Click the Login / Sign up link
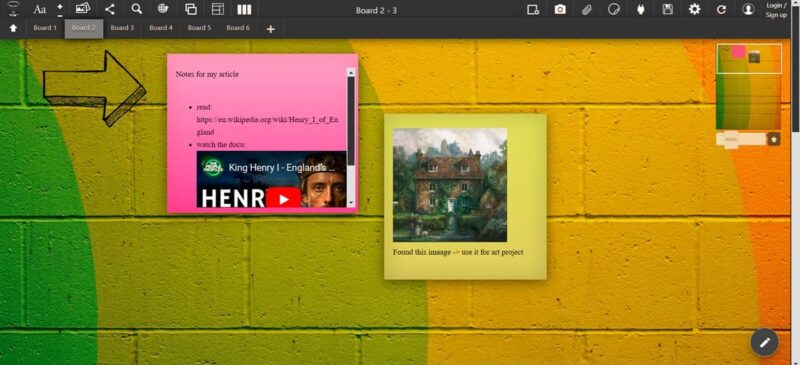Image resolution: width=800 pixels, height=365 pixels. point(776,10)
